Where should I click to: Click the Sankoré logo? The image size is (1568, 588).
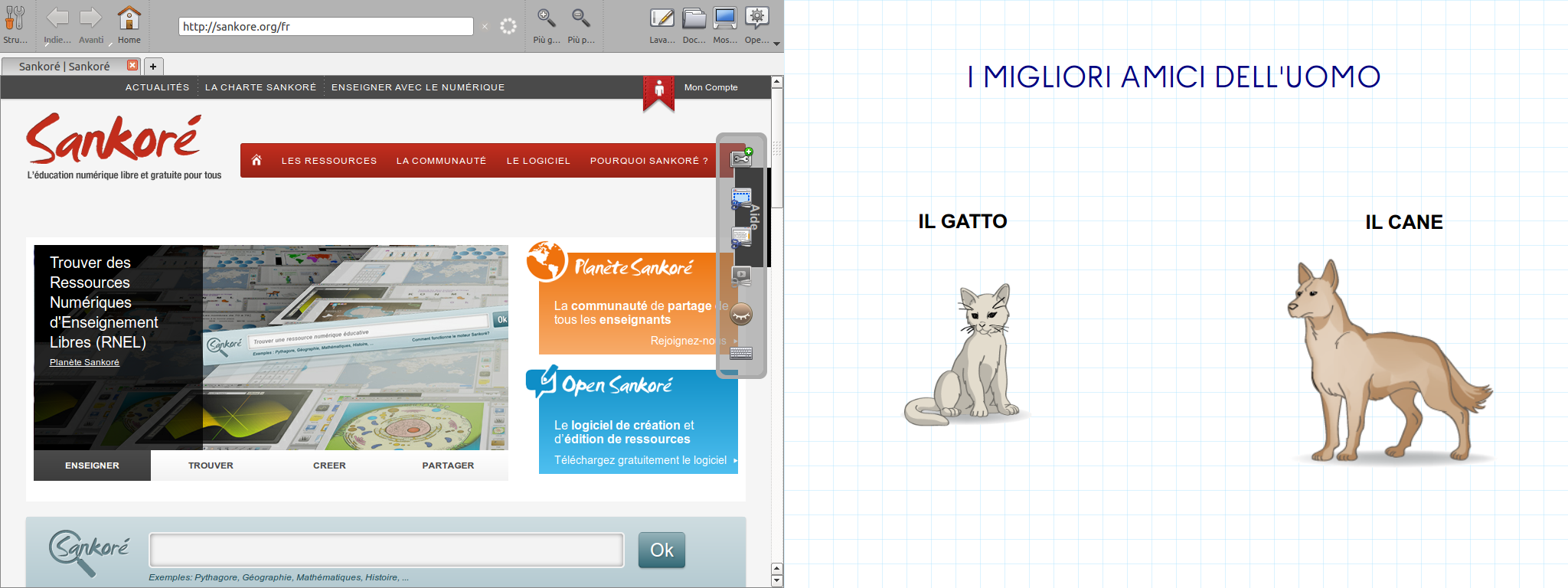pyautogui.click(x=114, y=139)
